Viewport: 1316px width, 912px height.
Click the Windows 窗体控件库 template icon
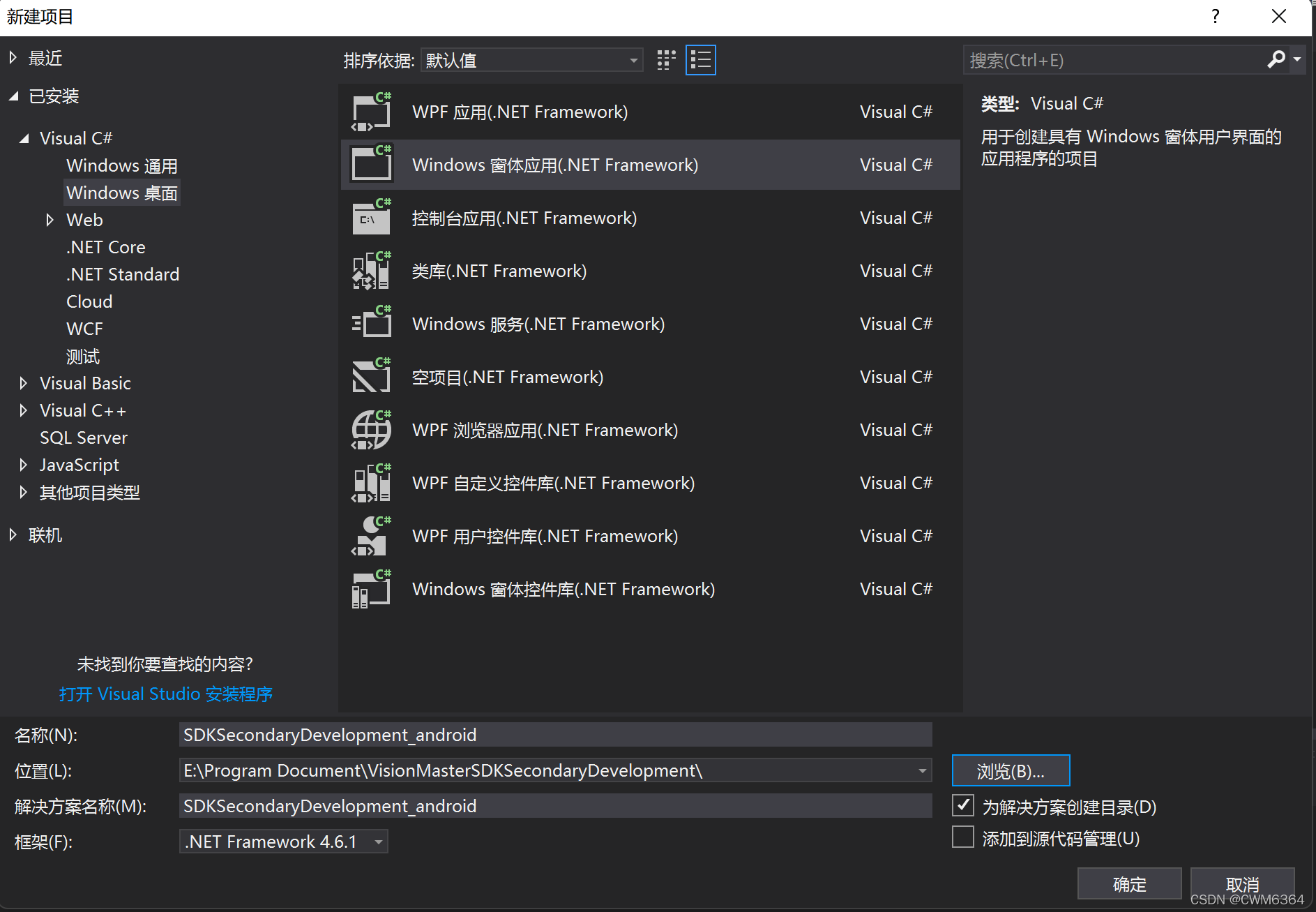click(x=372, y=589)
